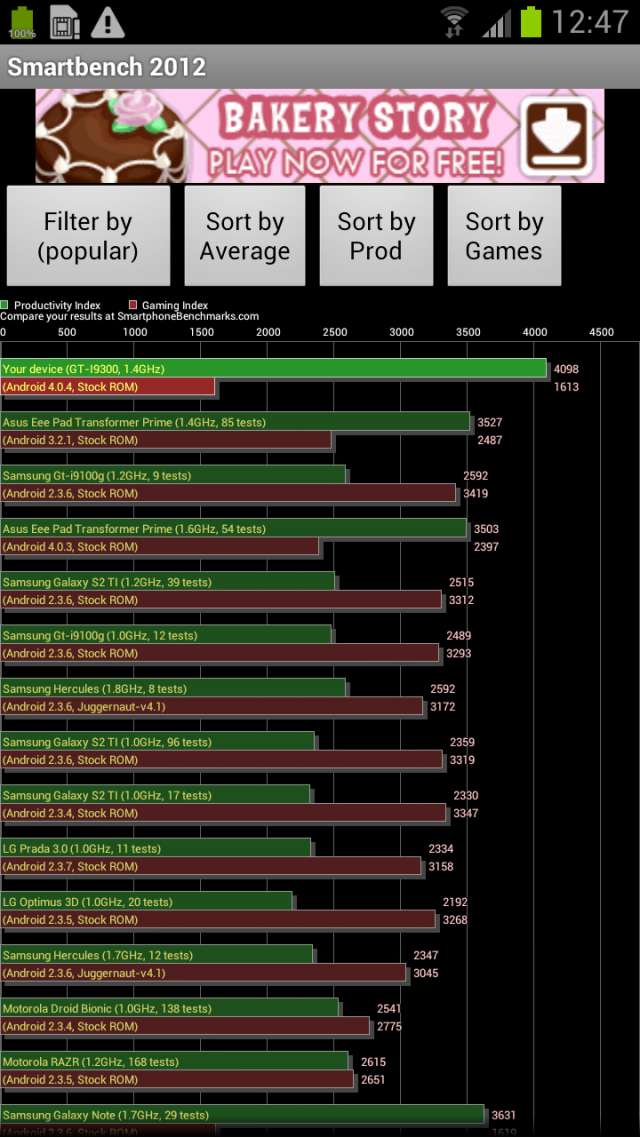Select Motorola RAZR 1.2GHz 168 tests bar

pyautogui.click(x=175, y=1062)
